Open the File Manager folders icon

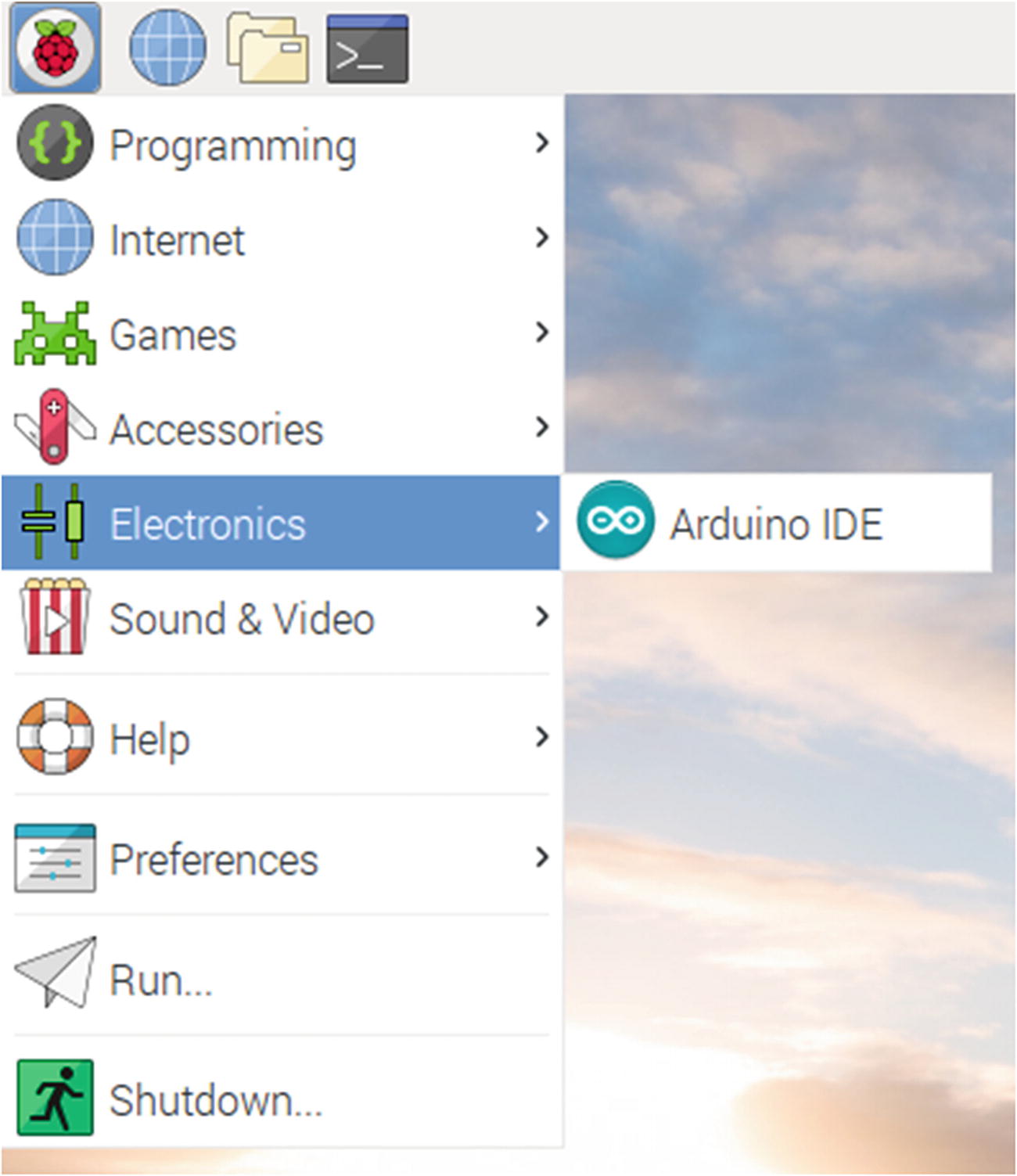point(268,48)
